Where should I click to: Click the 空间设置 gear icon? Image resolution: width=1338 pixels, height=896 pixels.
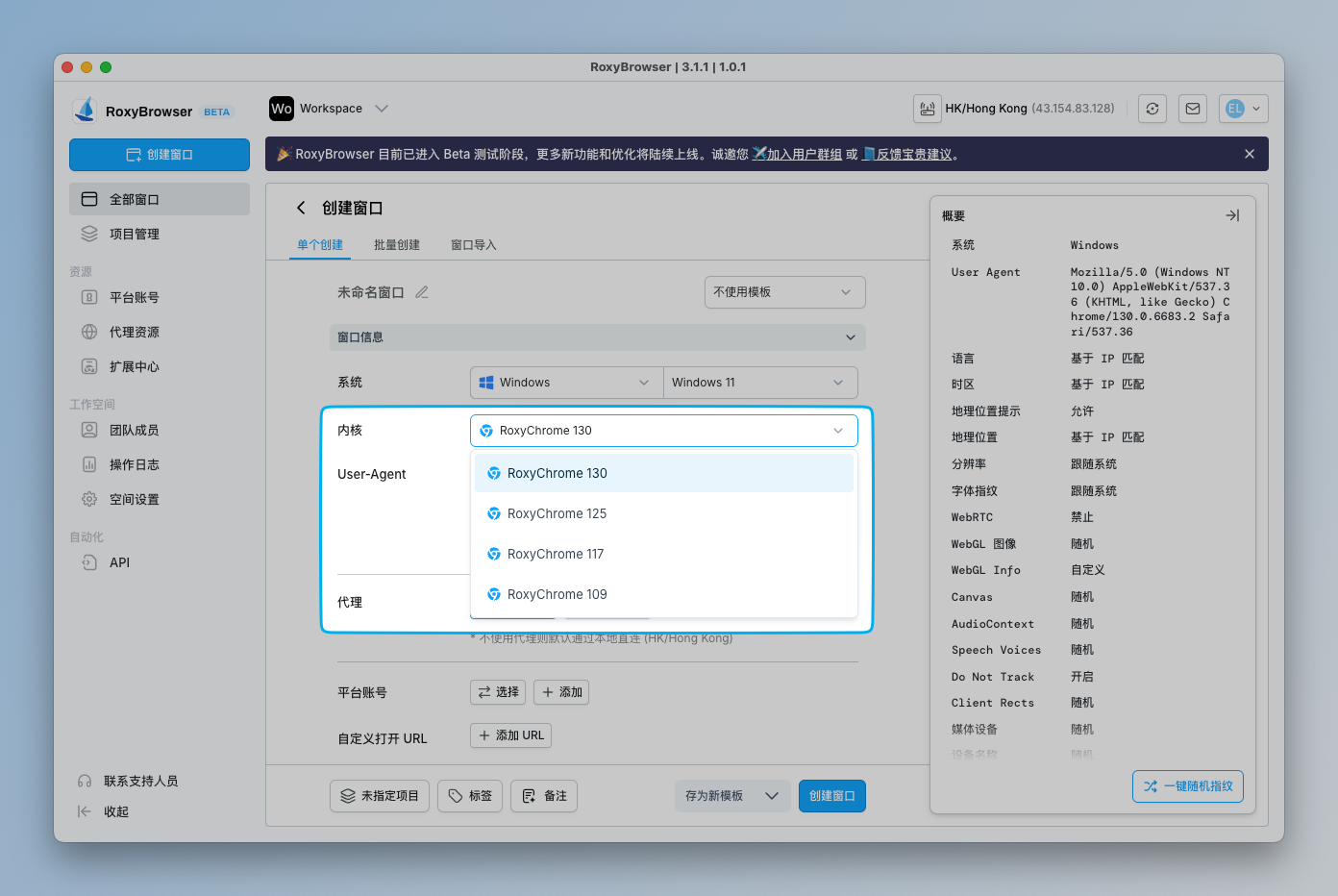click(89, 499)
